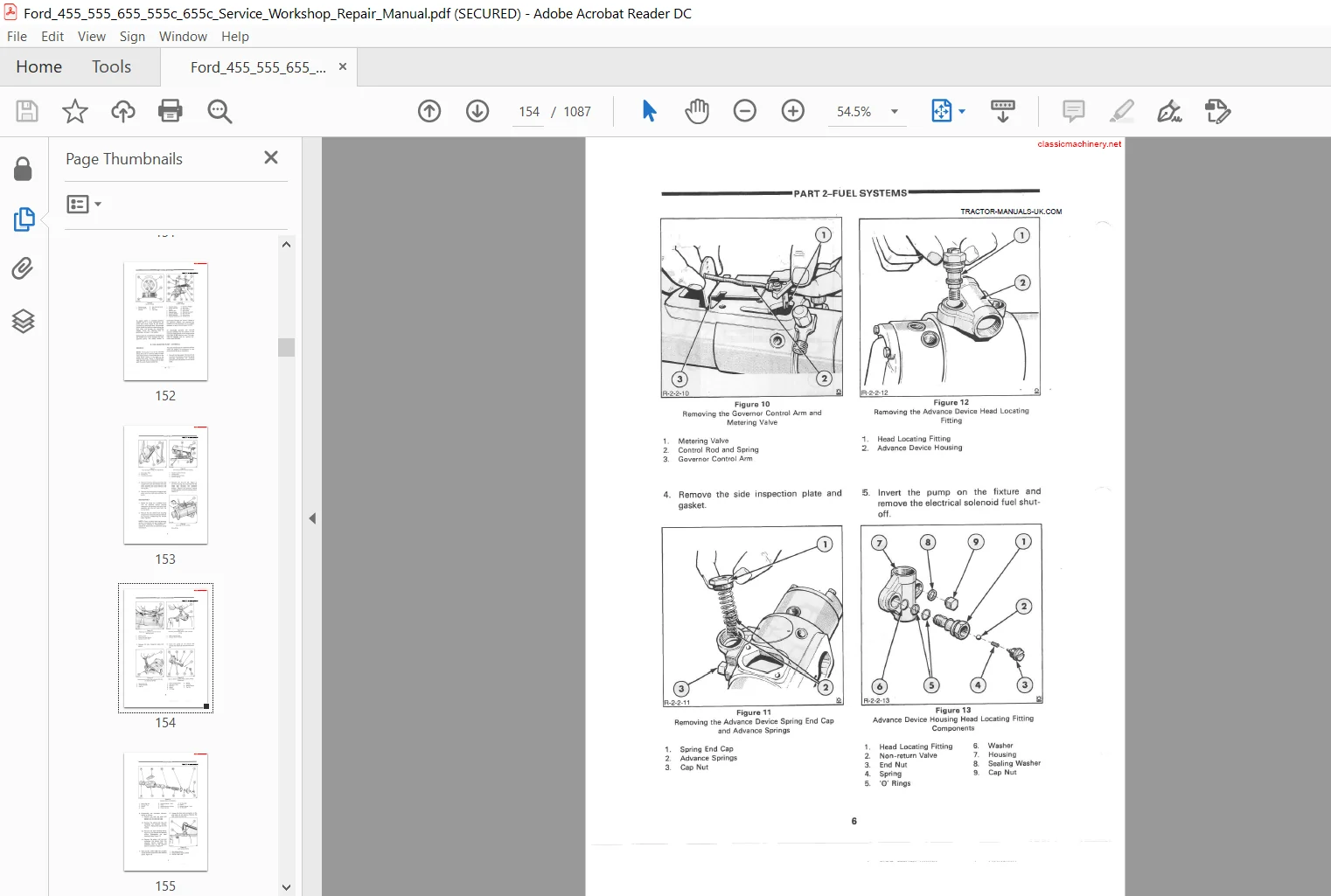This screenshot has height=896, width=1331.
Task: Switch to the Tools tab
Action: pos(111,66)
